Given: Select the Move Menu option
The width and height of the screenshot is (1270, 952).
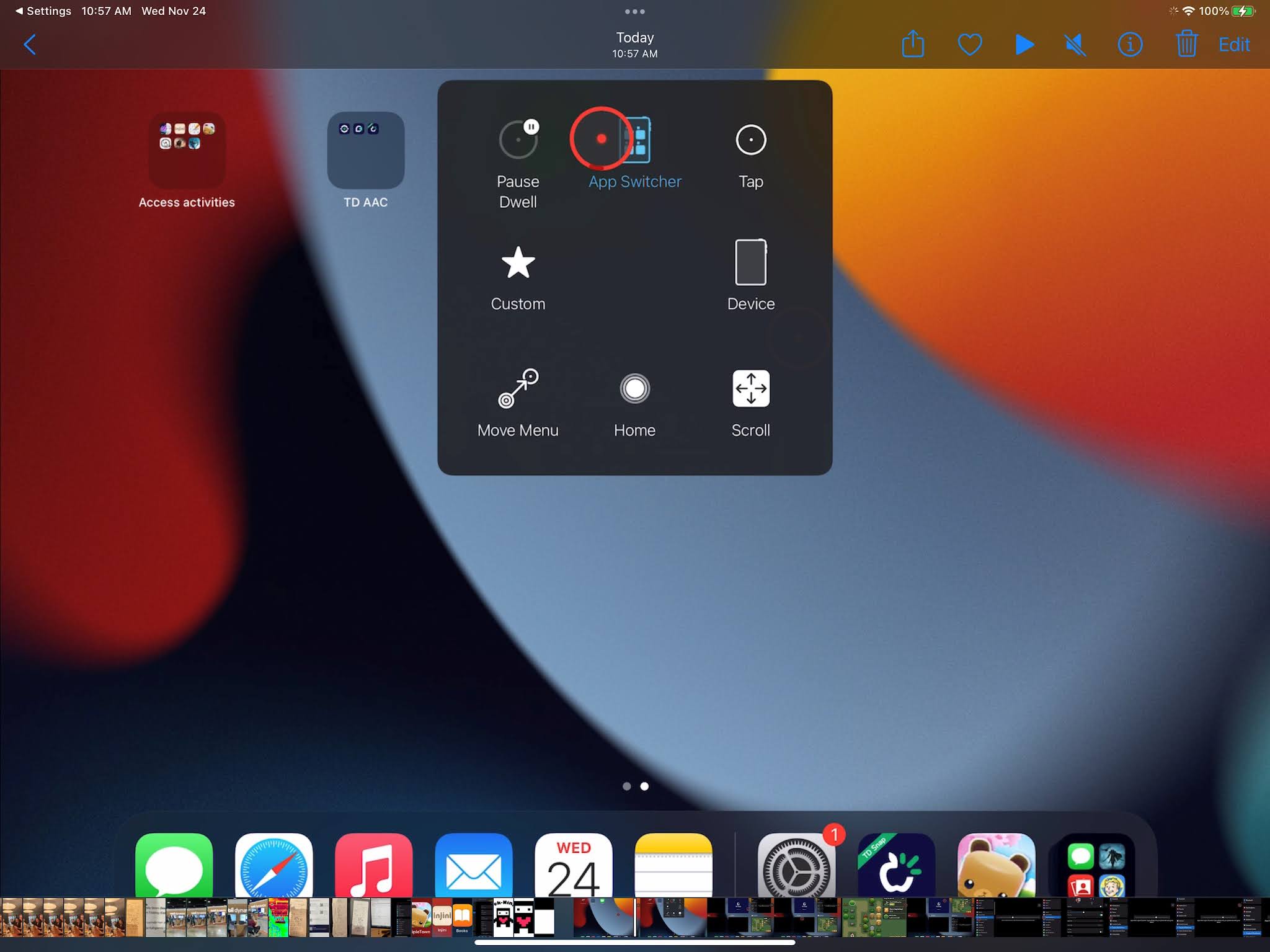Looking at the screenshot, I should pos(518,389).
